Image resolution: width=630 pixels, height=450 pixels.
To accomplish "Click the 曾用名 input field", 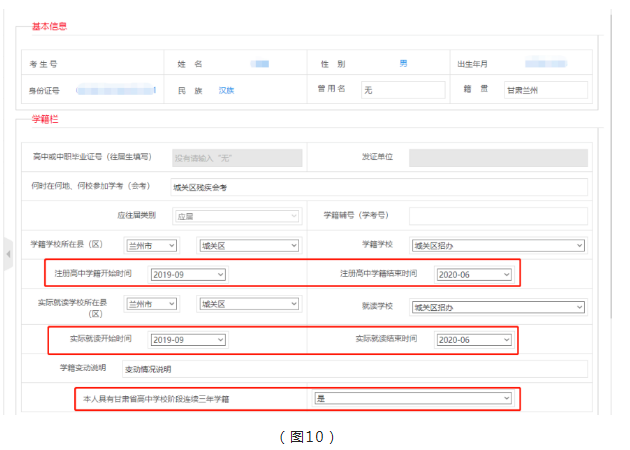I will point(403,90).
